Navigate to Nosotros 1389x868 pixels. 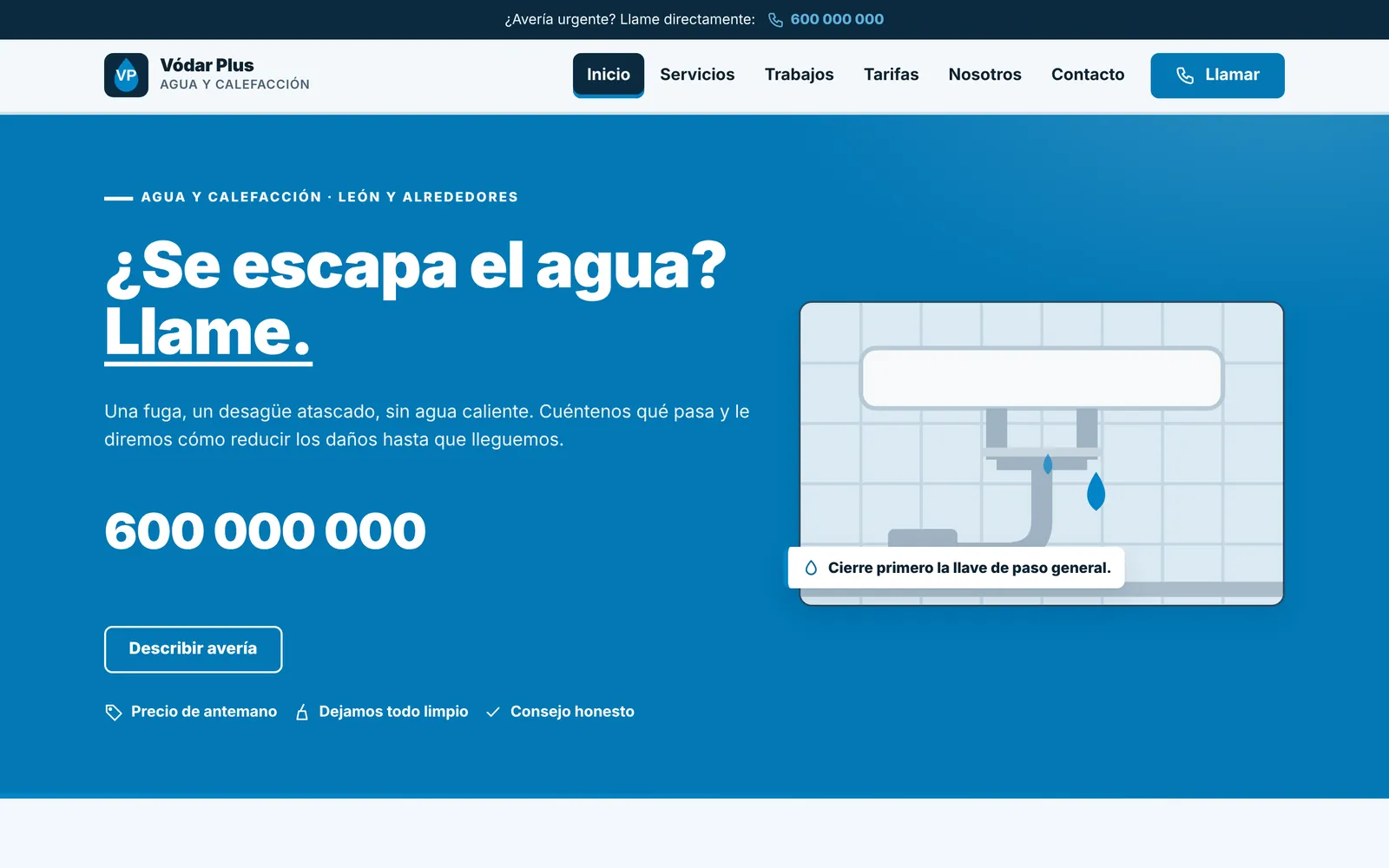click(984, 75)
